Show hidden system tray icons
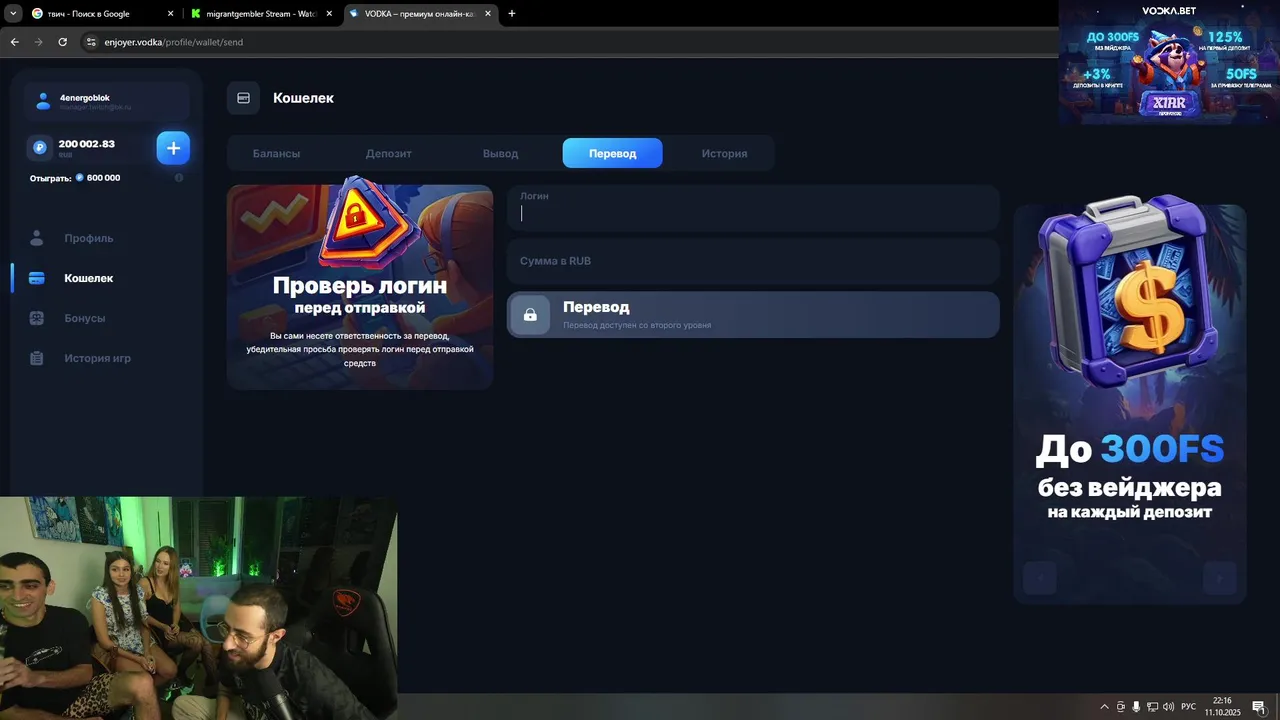The width and height of the screenshot is (1280, 720). [x=1104, y=707]
